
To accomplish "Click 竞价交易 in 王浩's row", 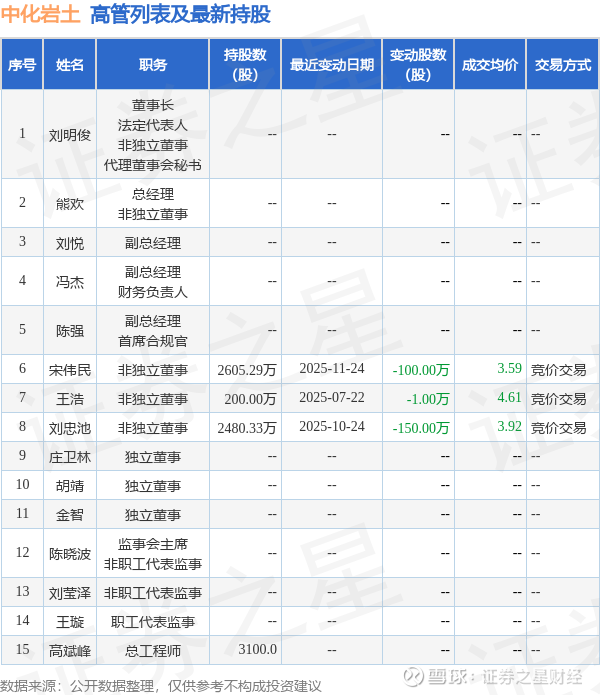I will pos(559,399).
